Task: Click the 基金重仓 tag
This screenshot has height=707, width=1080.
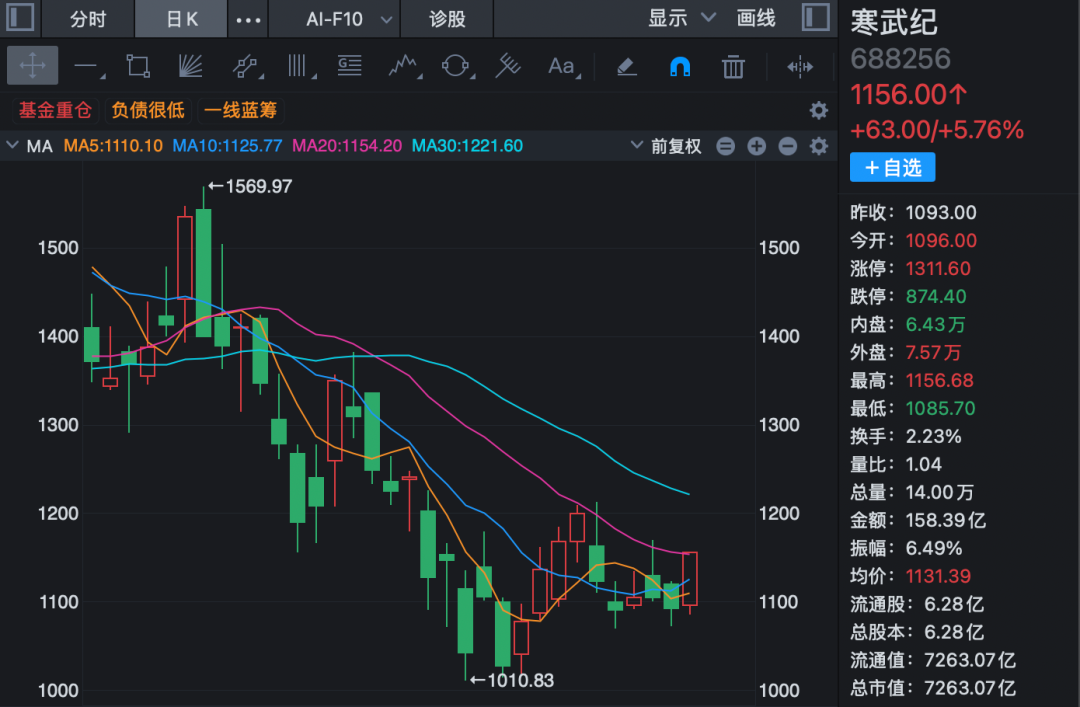Action: pos(55,110)
